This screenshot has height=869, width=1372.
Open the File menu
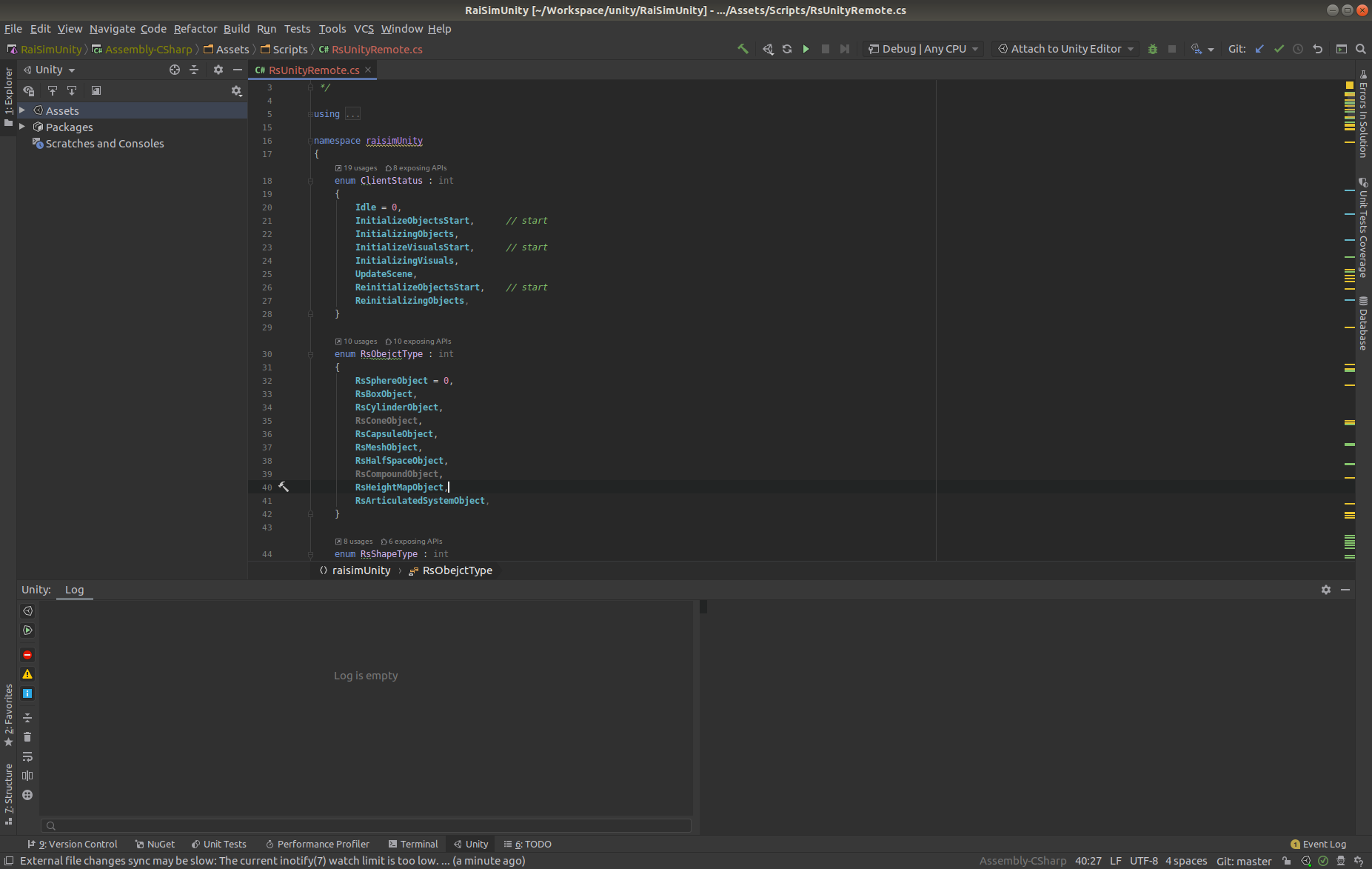[x=13, y=29]
